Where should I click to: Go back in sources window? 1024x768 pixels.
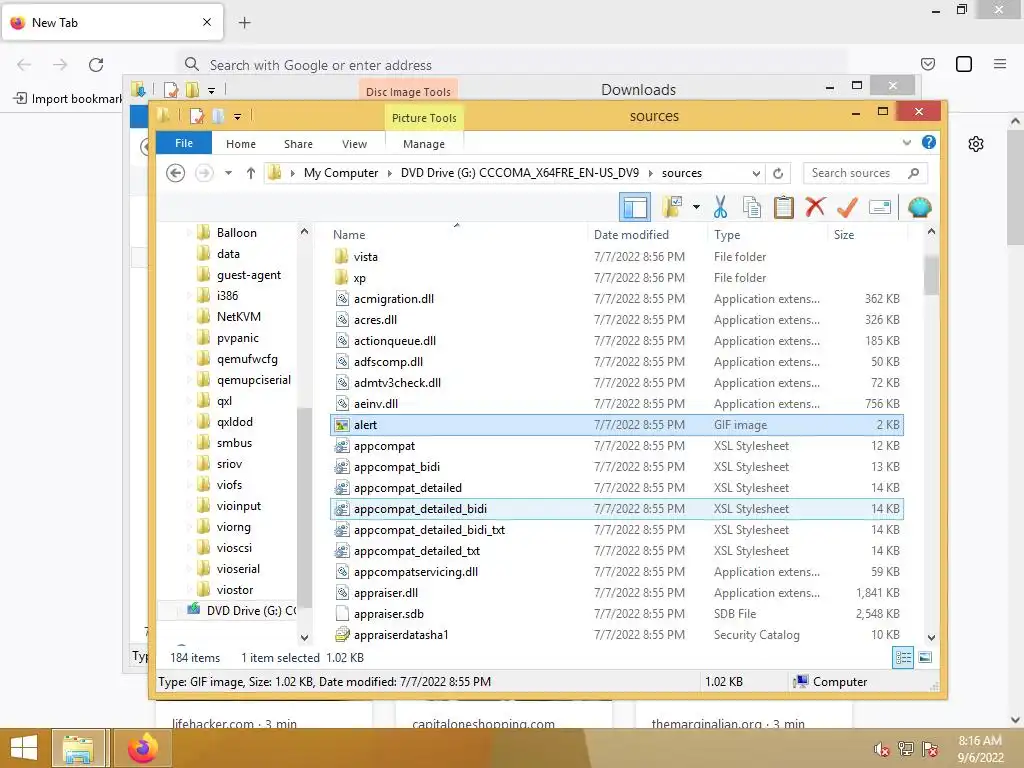tap(176, 173)
